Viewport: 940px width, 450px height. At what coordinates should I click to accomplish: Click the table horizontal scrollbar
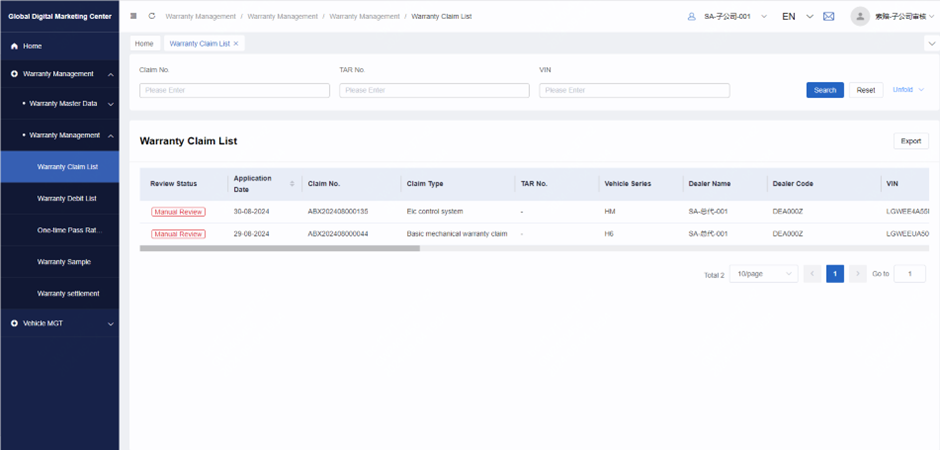click(x=279, y=248)
